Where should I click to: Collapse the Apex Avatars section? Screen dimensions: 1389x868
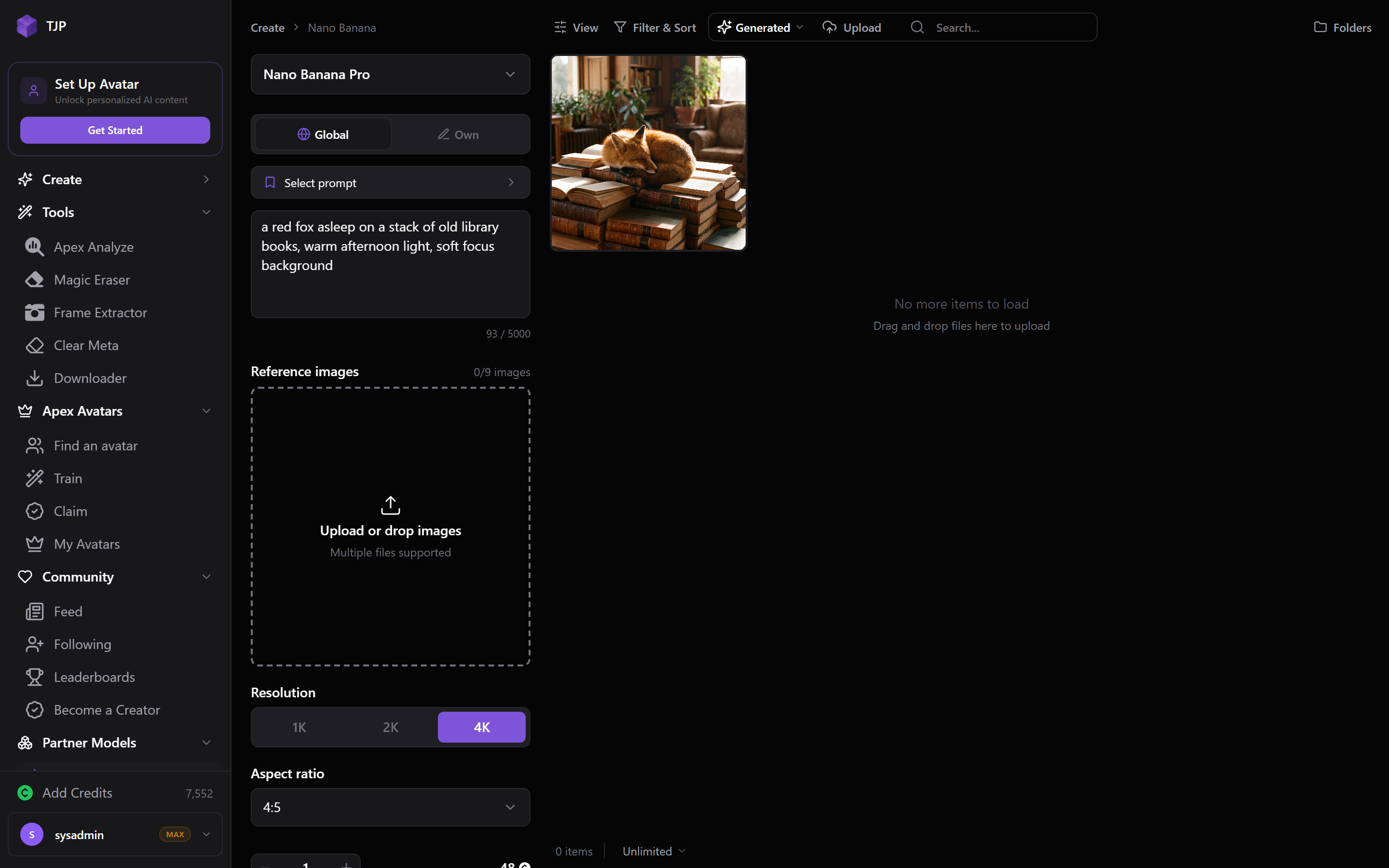point(115,411)
